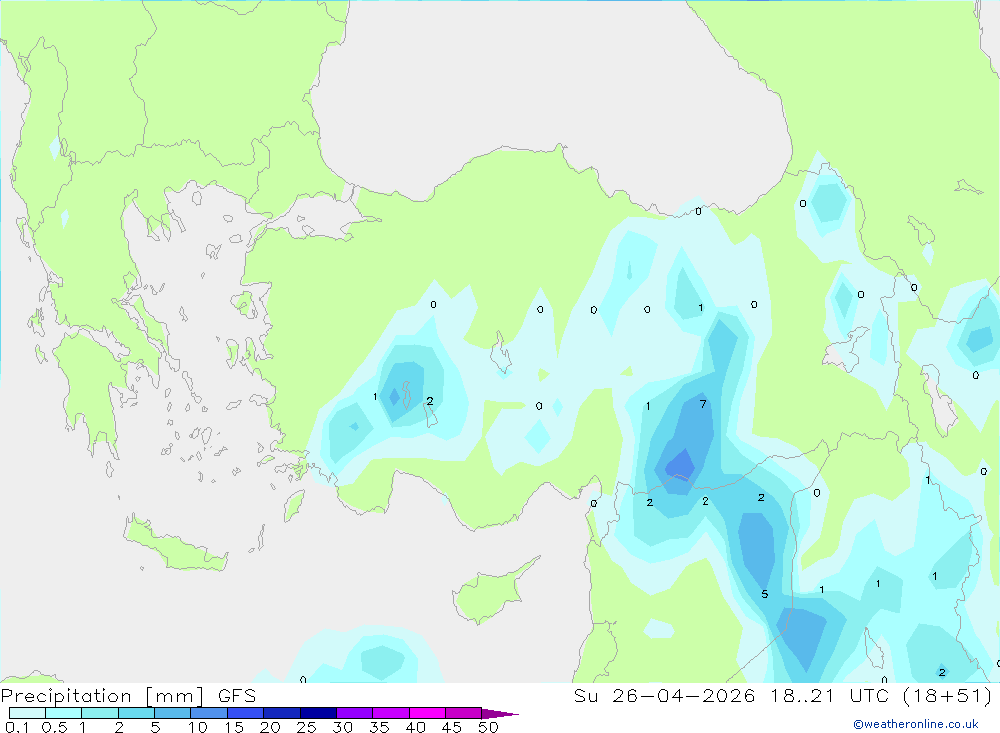Click the 40–45 mm magenta legend swatch
This screenshot has width=1000, height=733.
tap(427, 713)
